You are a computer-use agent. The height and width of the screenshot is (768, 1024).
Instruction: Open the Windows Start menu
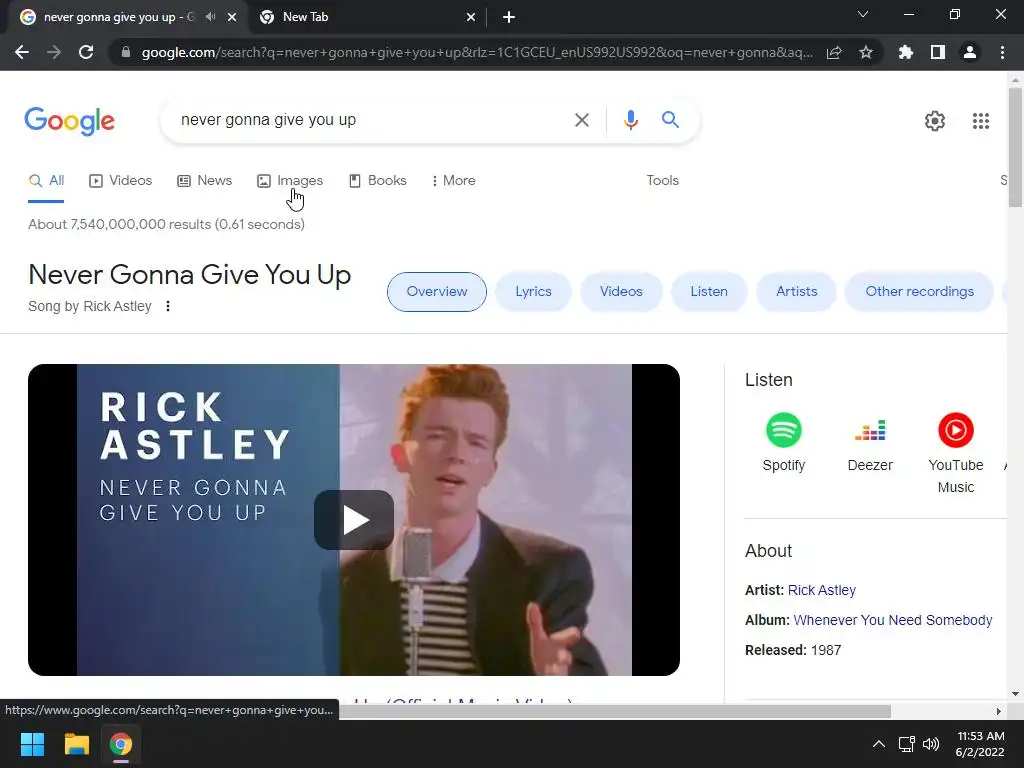(32, 744)
